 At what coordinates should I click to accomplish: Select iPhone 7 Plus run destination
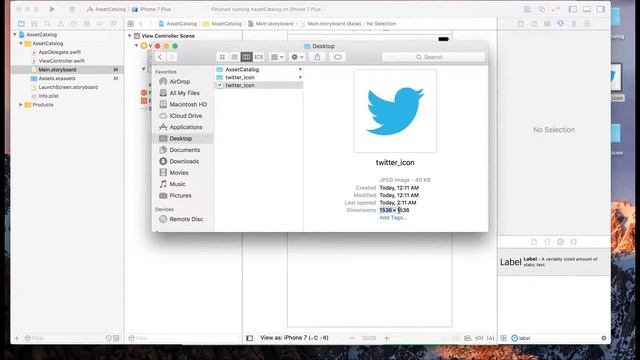click(x=151, y=9)
